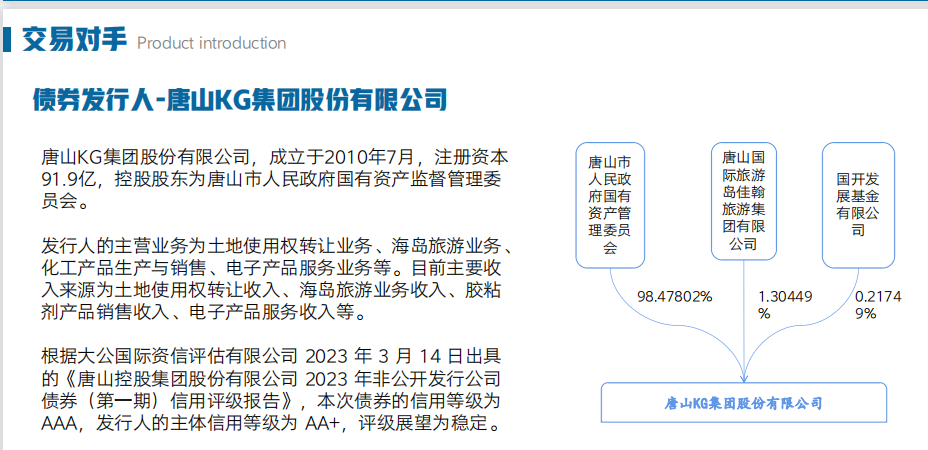Click the paragraph mentioning 注册资本 91.9亿
928x450 pixels.
point(275,181)
